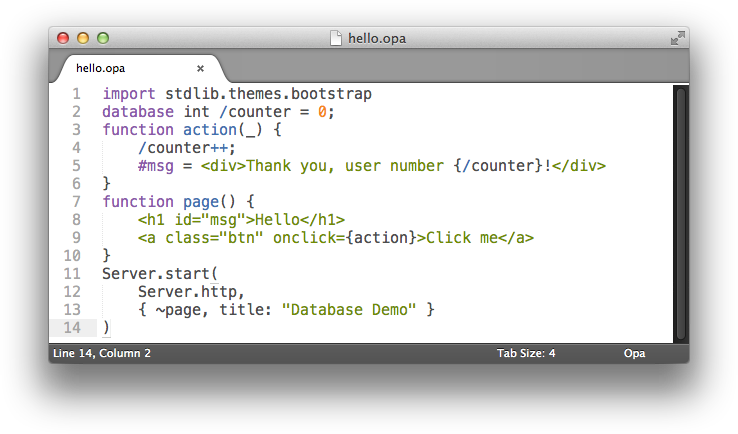Open the Opa syntax selector in status bar
The height and width of the screenshot is (434, 738).
[634, 353]
